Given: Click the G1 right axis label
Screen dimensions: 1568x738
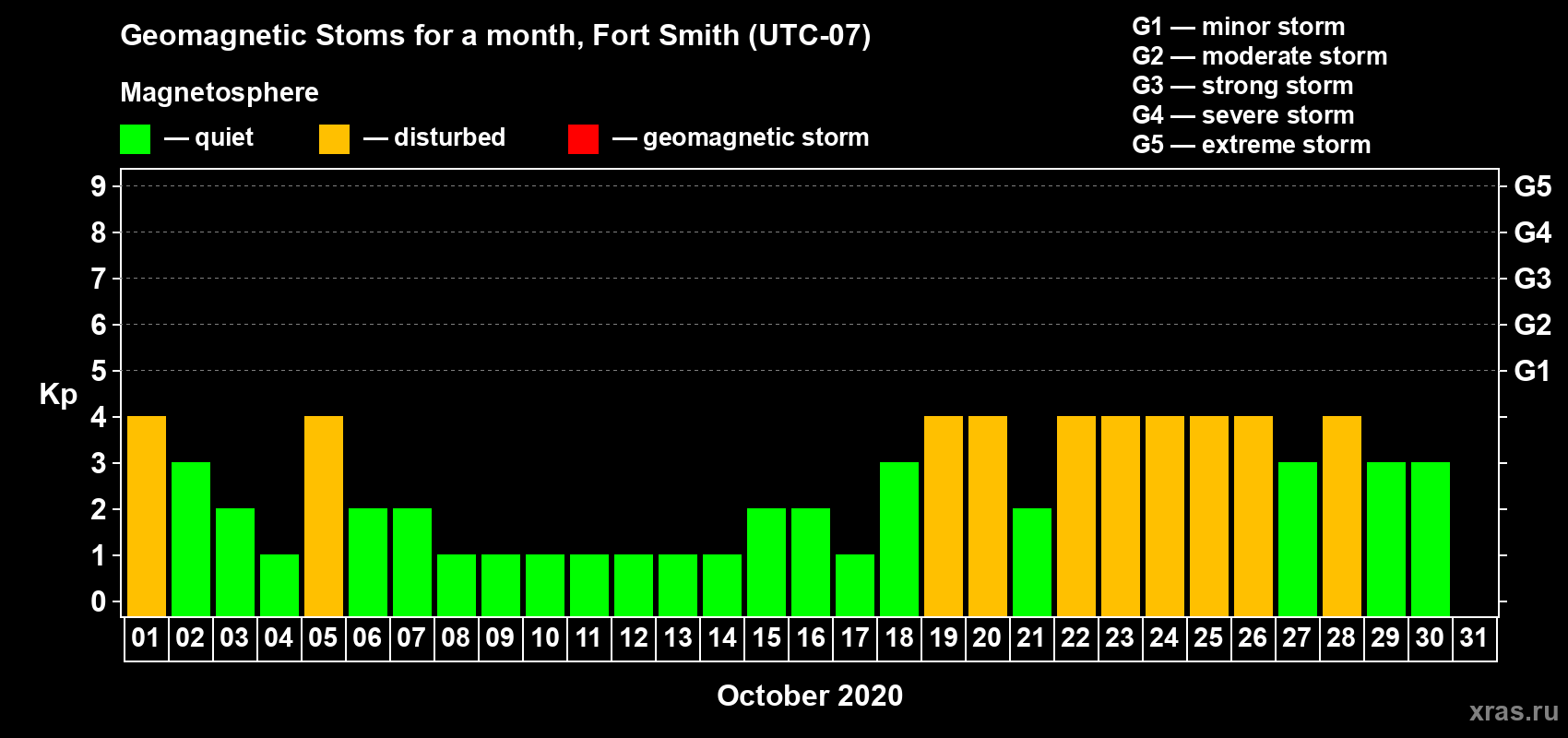Looking at the screenshot, I should (x=1533, y=371).
